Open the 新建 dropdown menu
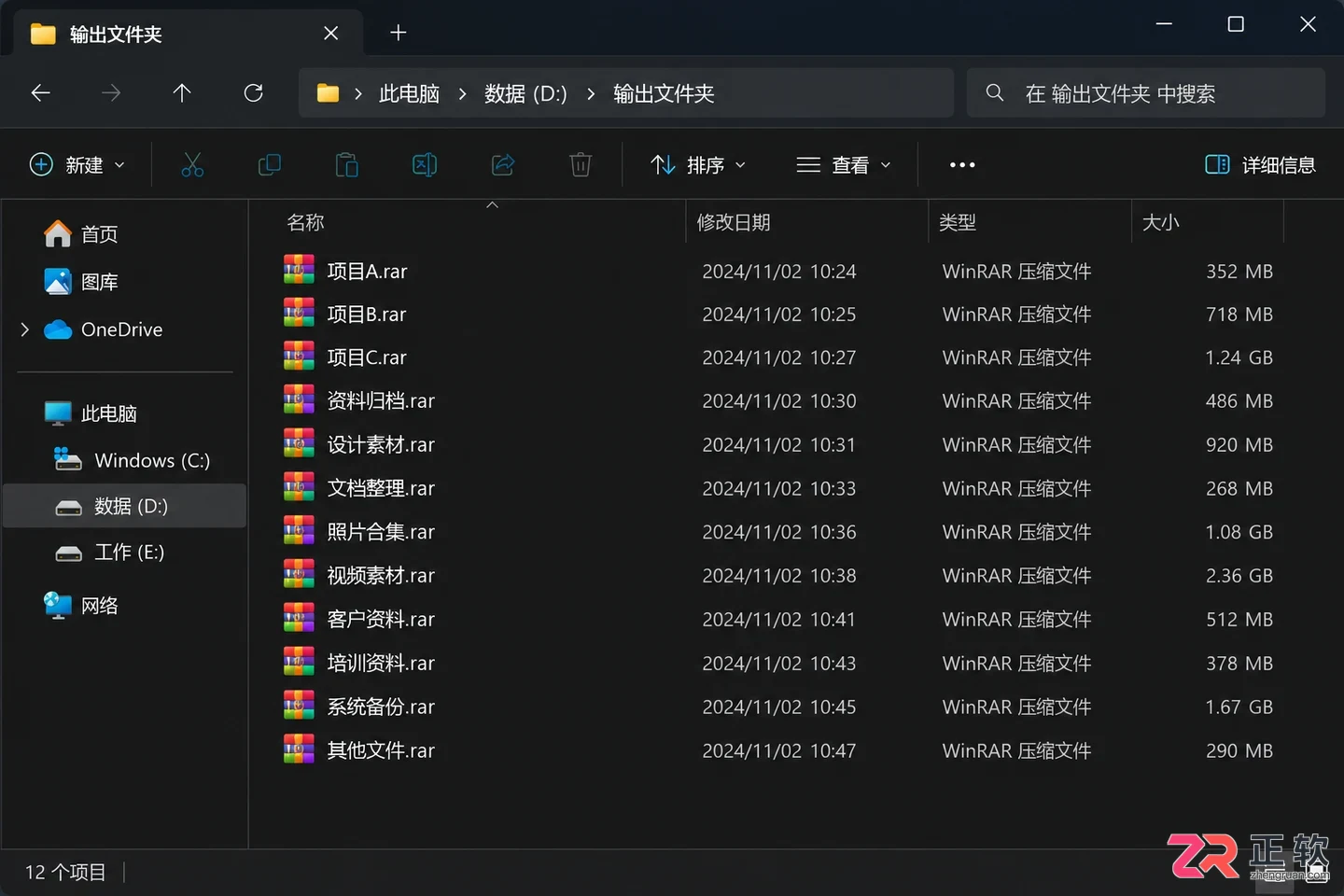 (x=77, y=165)
